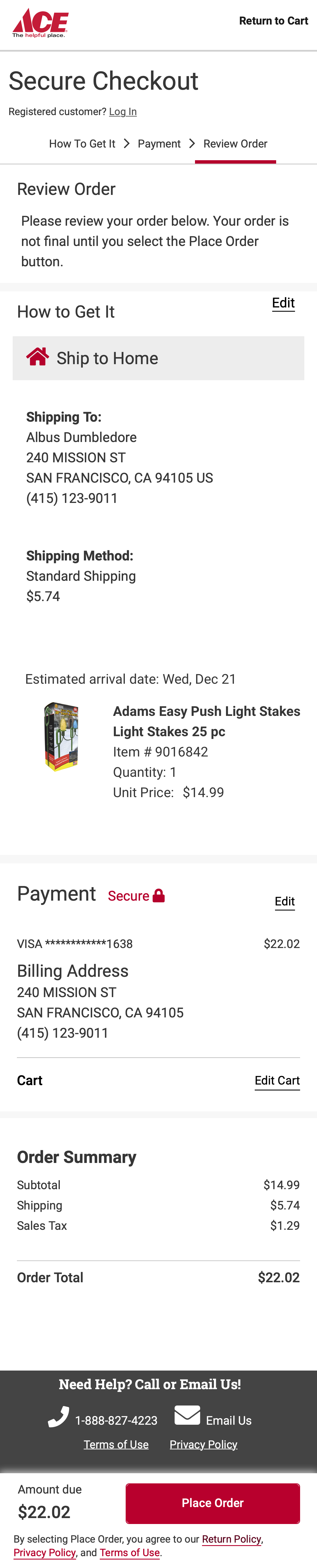317x1568 pixels.
Task: Go to the Payment step
Action: 159,144
